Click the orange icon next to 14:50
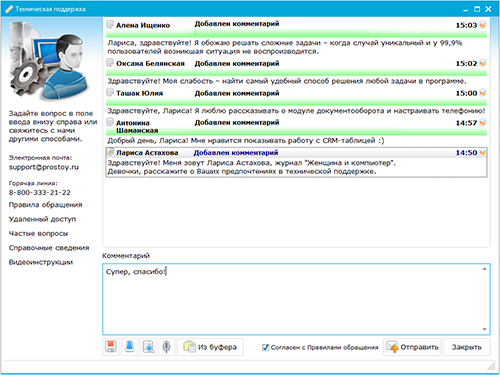This screenshot has width=500, height=376. click(483, 152)
